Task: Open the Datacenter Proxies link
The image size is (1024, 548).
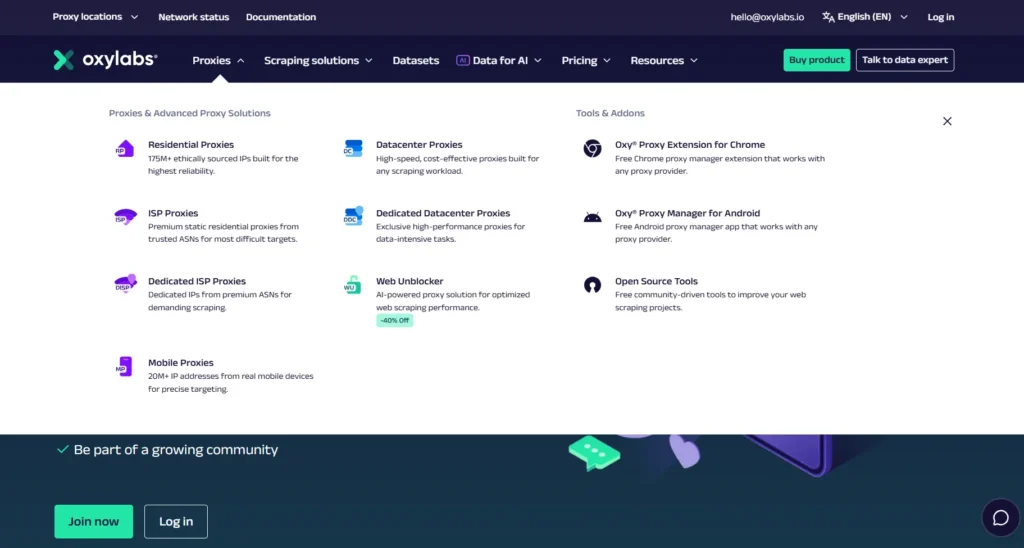Action: [419, 144]
